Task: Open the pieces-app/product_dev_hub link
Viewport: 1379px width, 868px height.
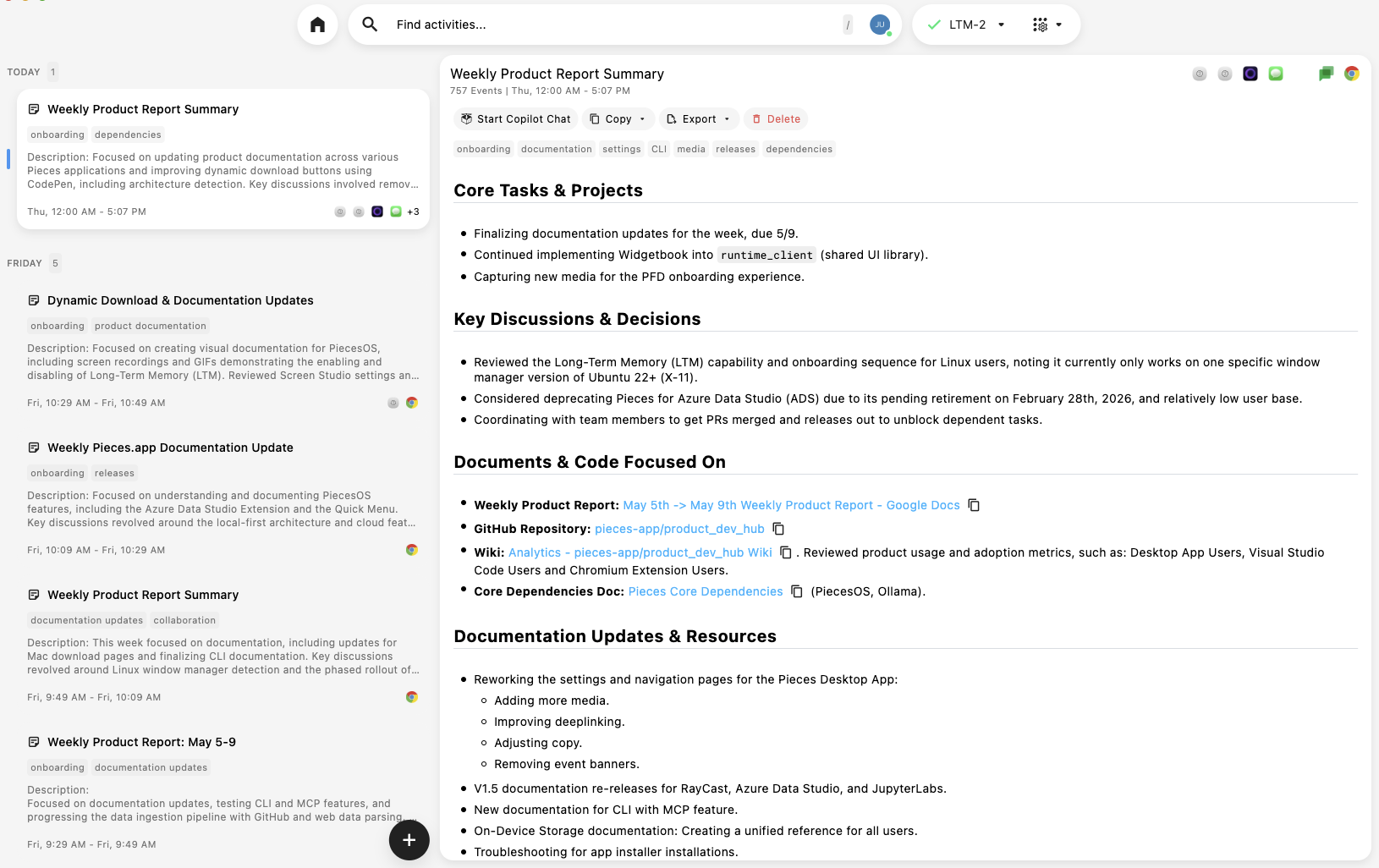Action: (679, 529)
